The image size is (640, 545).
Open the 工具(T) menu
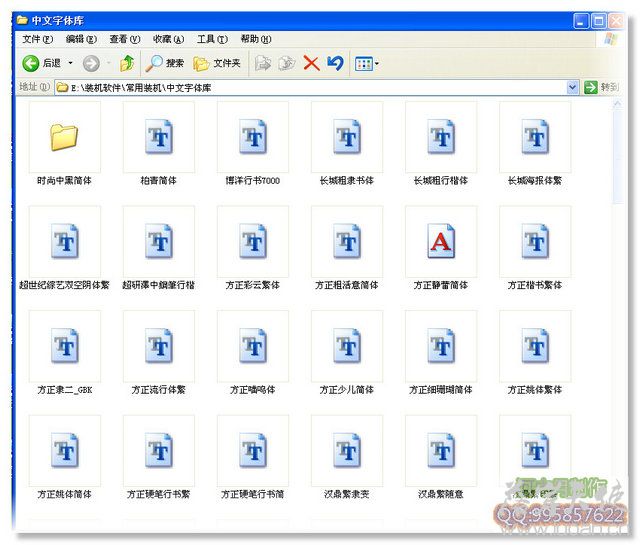pos(212,39)
